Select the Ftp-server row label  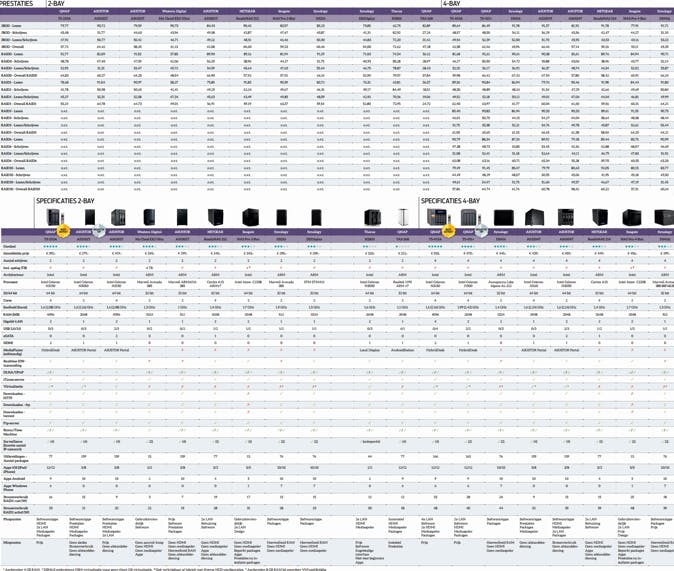click(12, 423)
